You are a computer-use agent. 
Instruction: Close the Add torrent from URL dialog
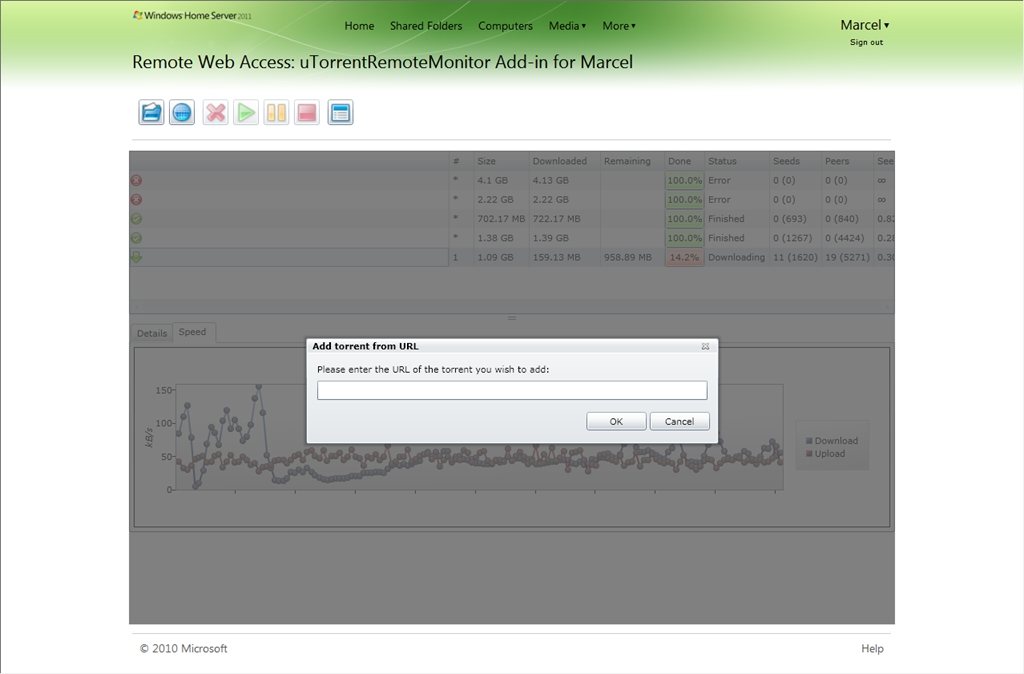[705, 346]
